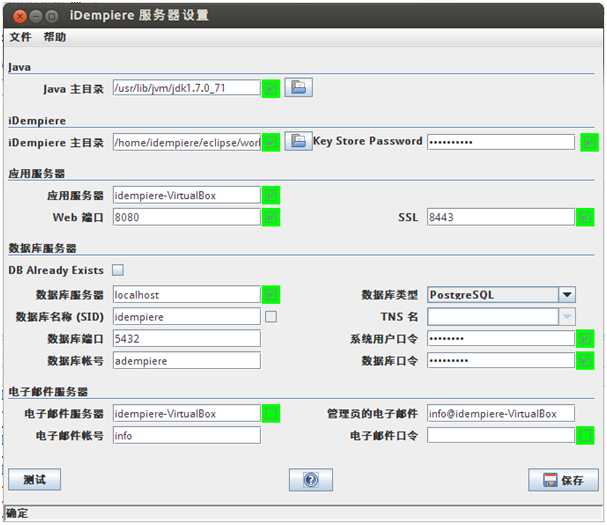
Task: Click the green indicator beside 系统用户口令
Action: point(585,339)
